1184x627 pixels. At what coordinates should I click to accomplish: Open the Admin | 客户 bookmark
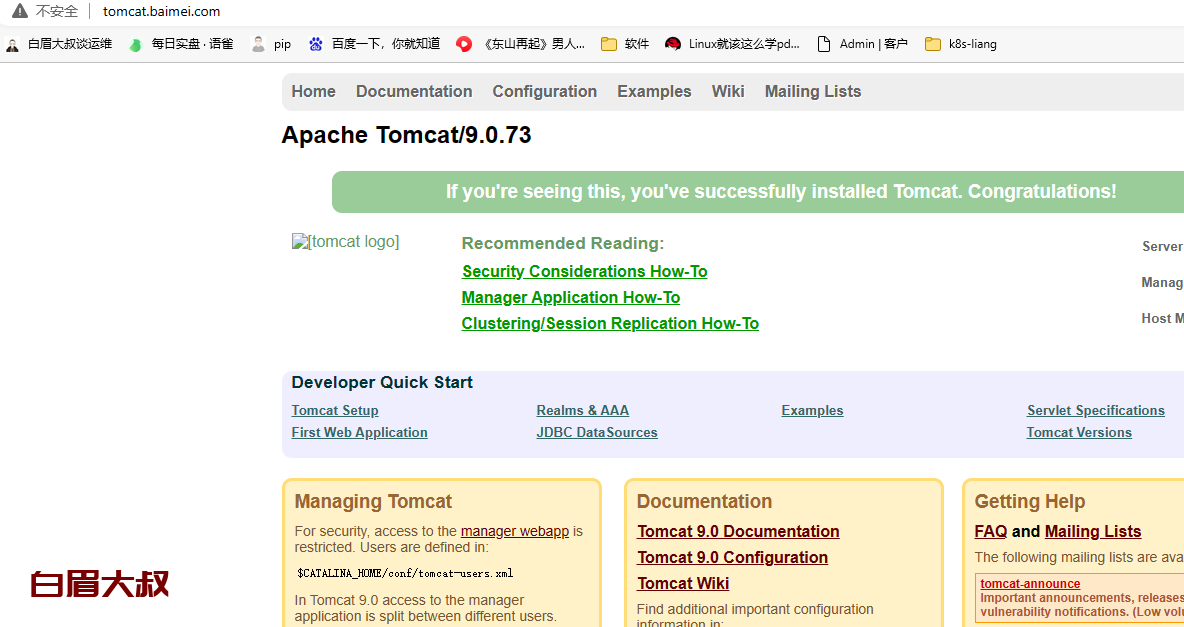click(862, 44)
